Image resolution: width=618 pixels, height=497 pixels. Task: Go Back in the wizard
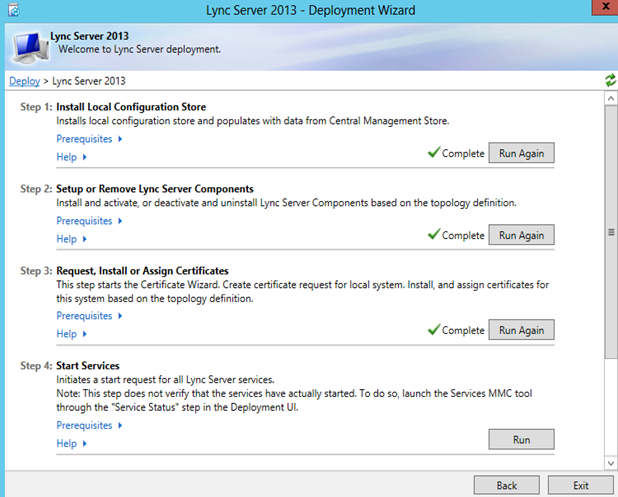506,485
